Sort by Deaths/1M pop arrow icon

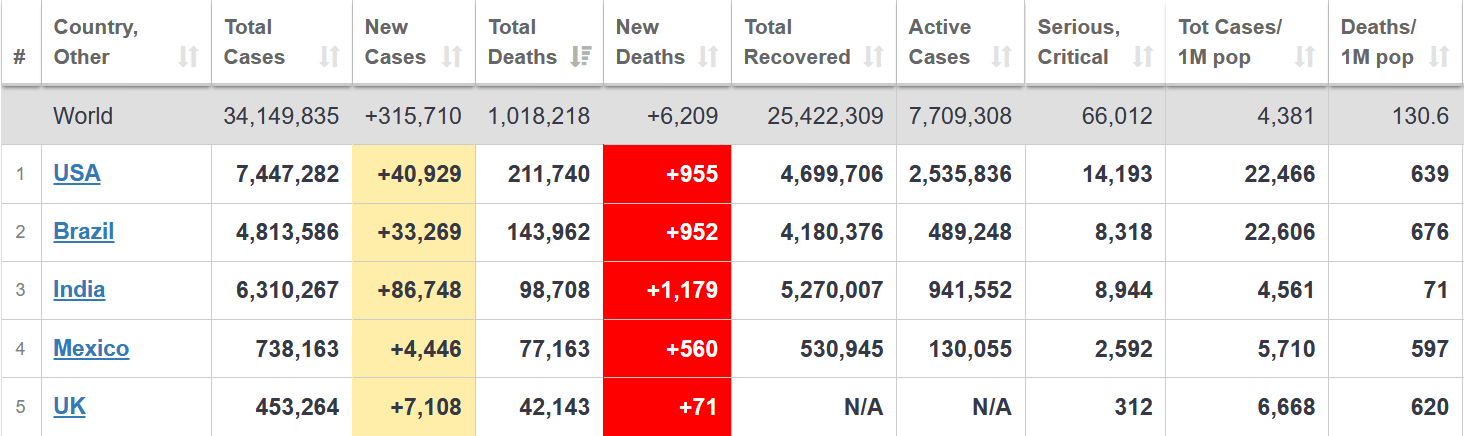[1440, 57]
